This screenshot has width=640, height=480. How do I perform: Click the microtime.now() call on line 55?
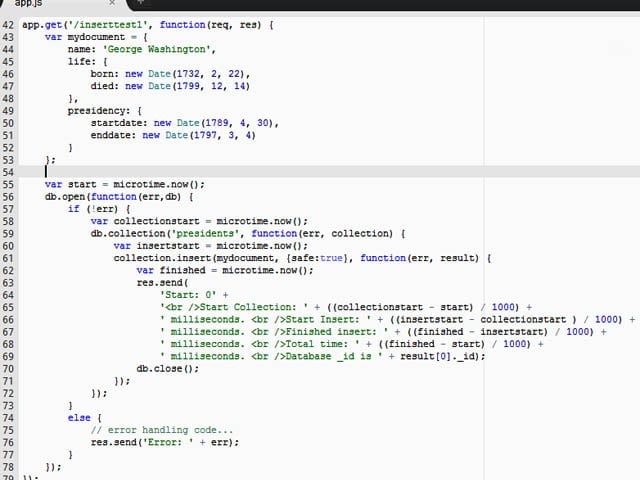point(159,184)
